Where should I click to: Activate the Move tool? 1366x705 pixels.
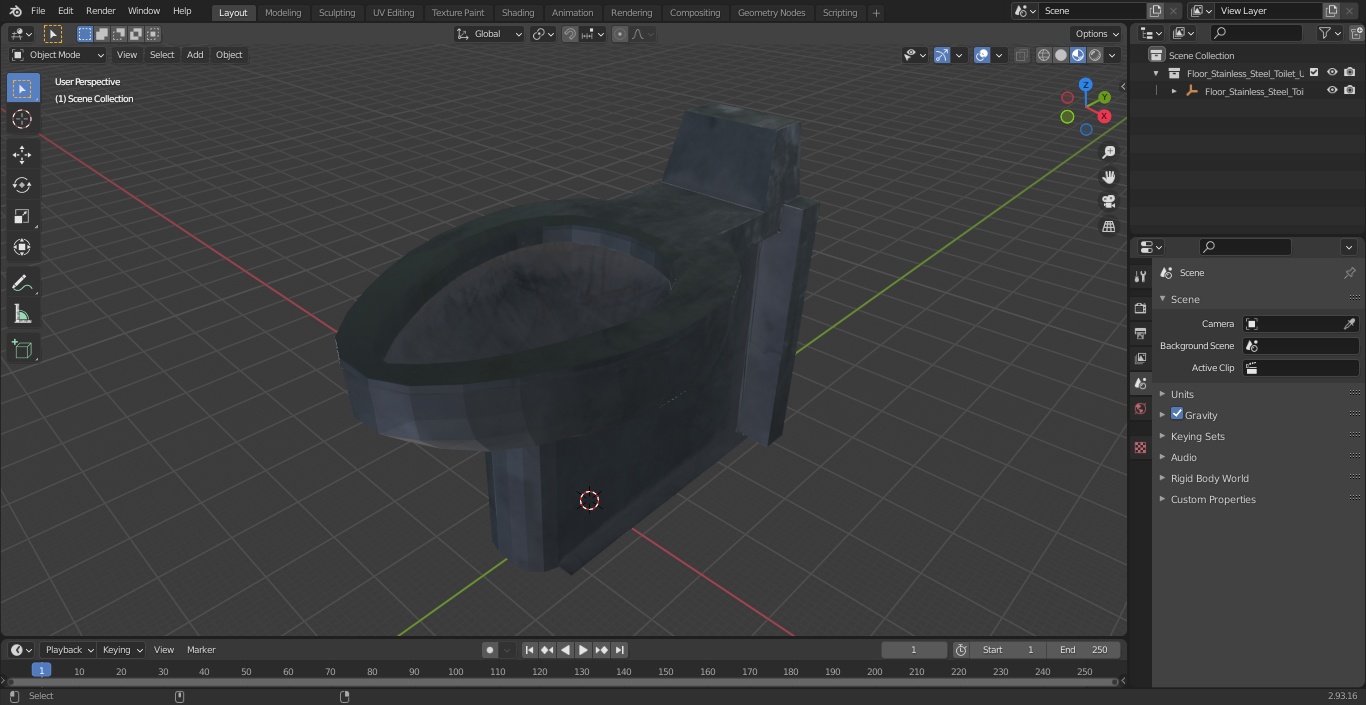(22, 154)
